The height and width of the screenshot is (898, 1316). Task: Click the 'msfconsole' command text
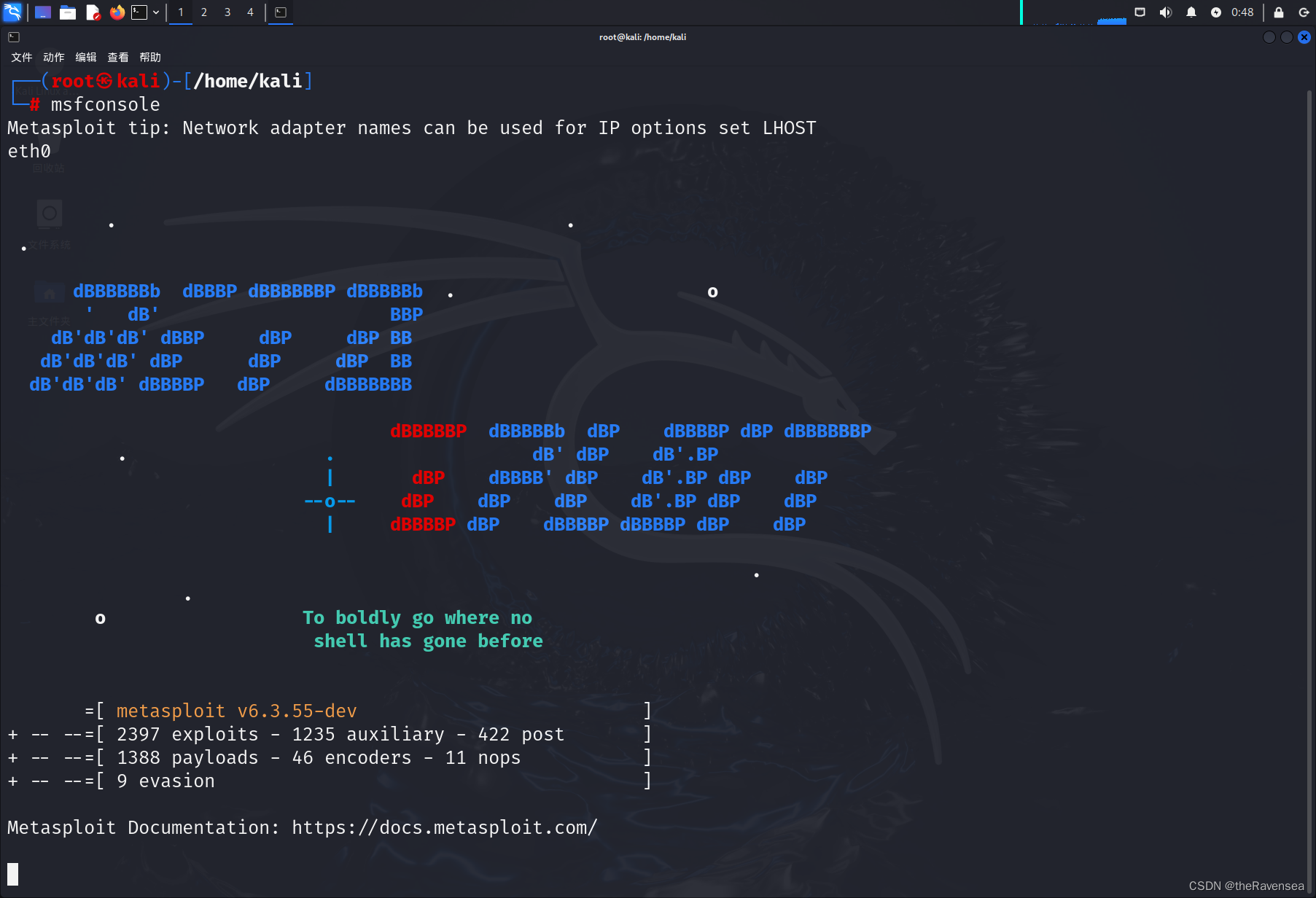(x=106, y=105)
